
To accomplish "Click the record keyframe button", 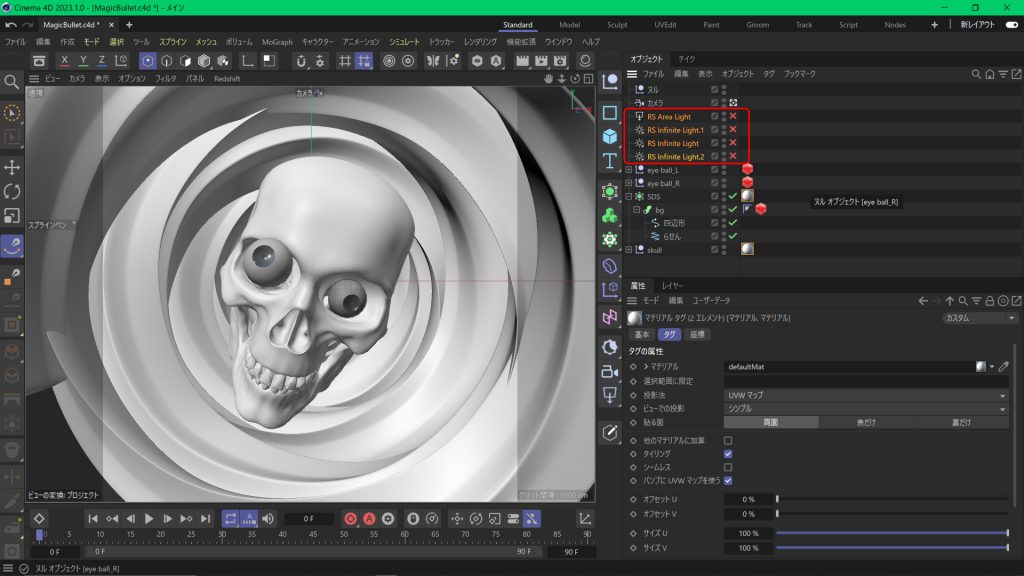I will coord(351,519).
